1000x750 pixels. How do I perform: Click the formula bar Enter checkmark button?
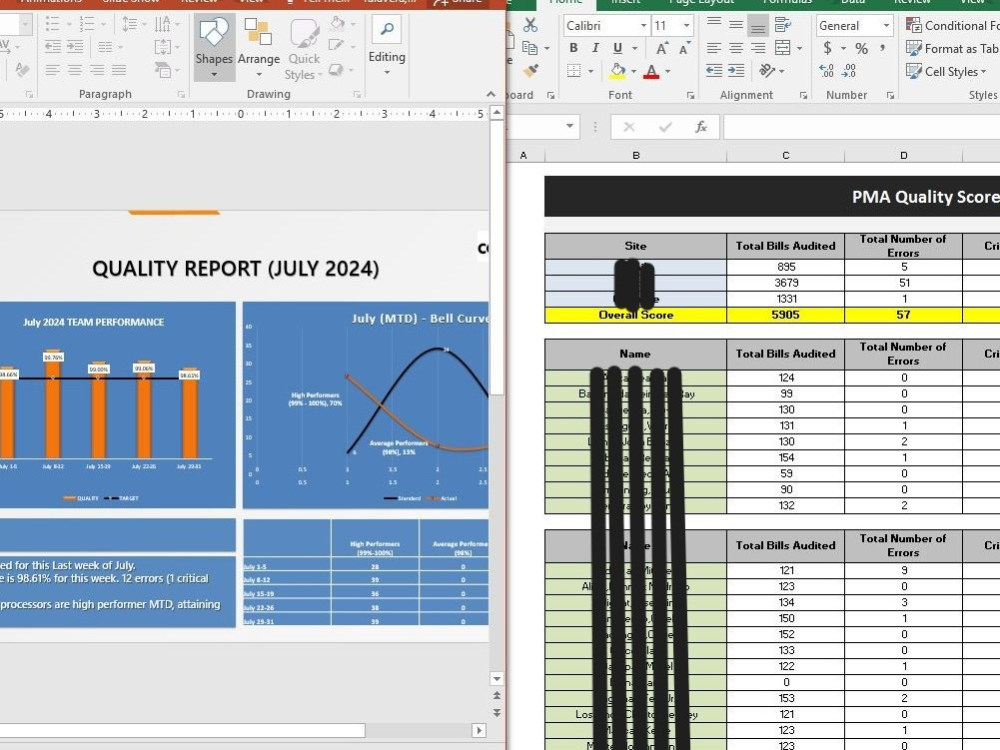(x=665, y=127)
